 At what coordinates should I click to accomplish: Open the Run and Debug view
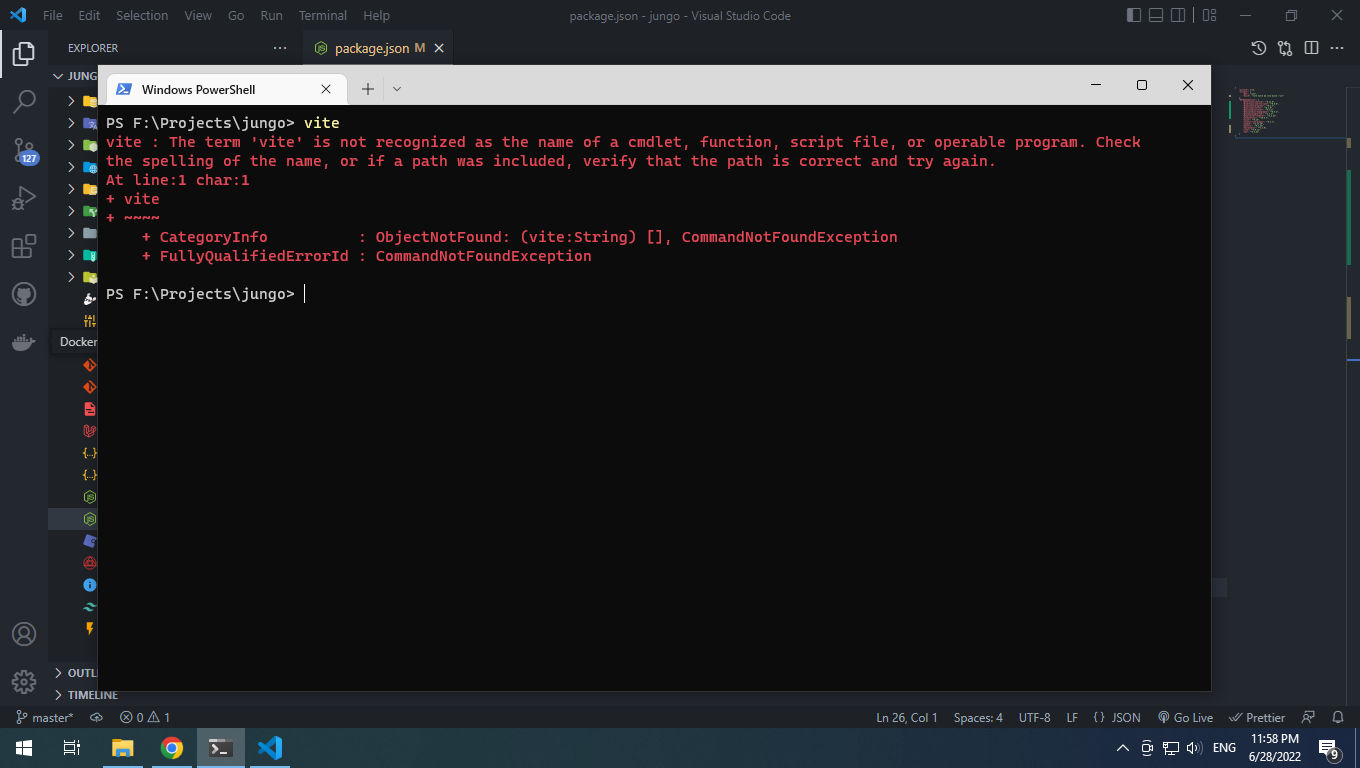[x=24, y=198]
